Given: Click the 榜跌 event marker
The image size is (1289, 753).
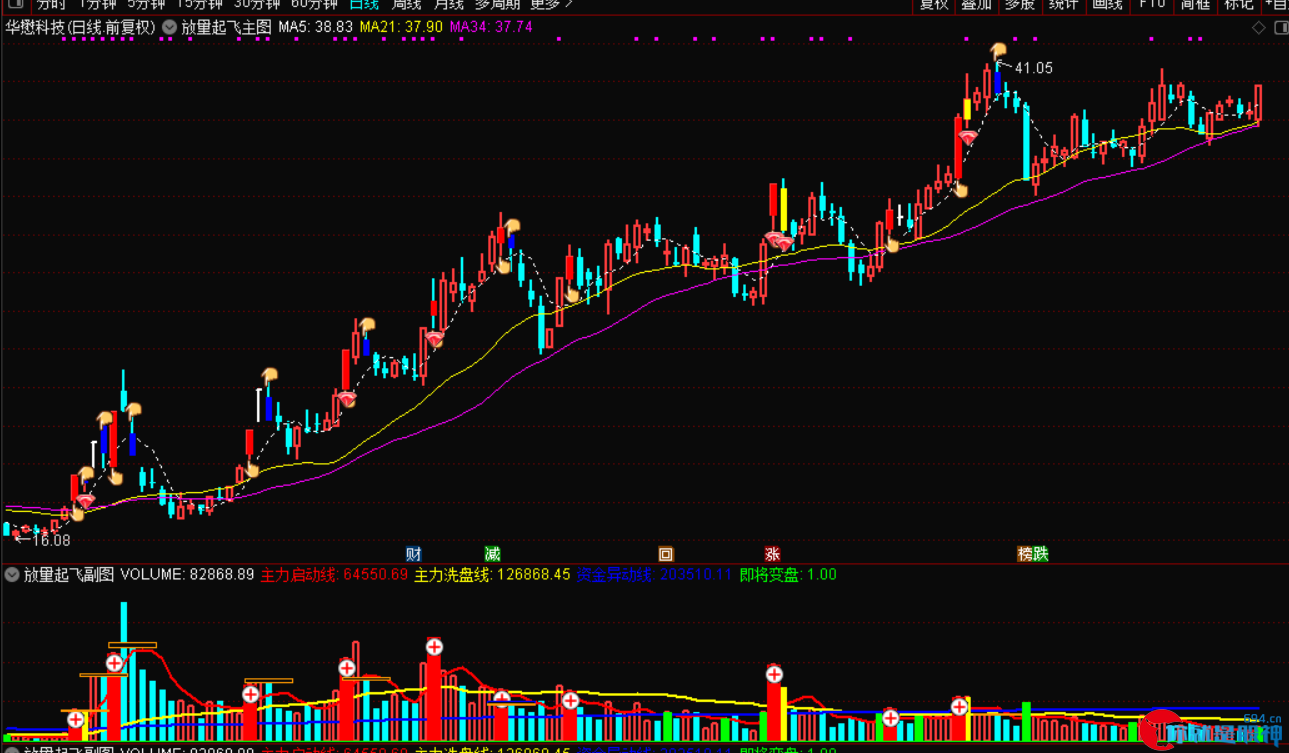Looking at the screenshot, I should tap(1033, 554).
